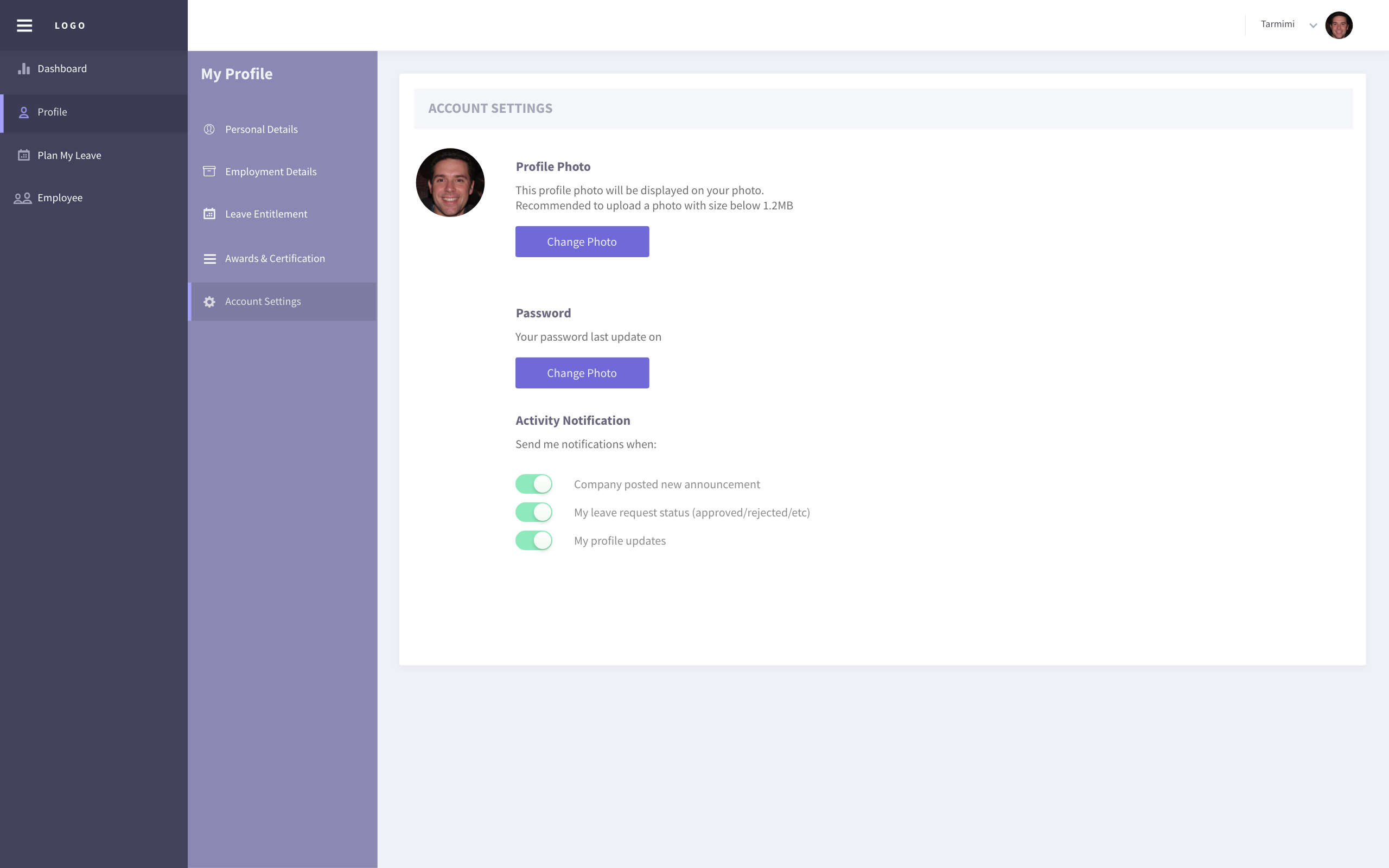The image size is (1389, 868).
Task: Click the Profile person icon
Action: [23, 112]
